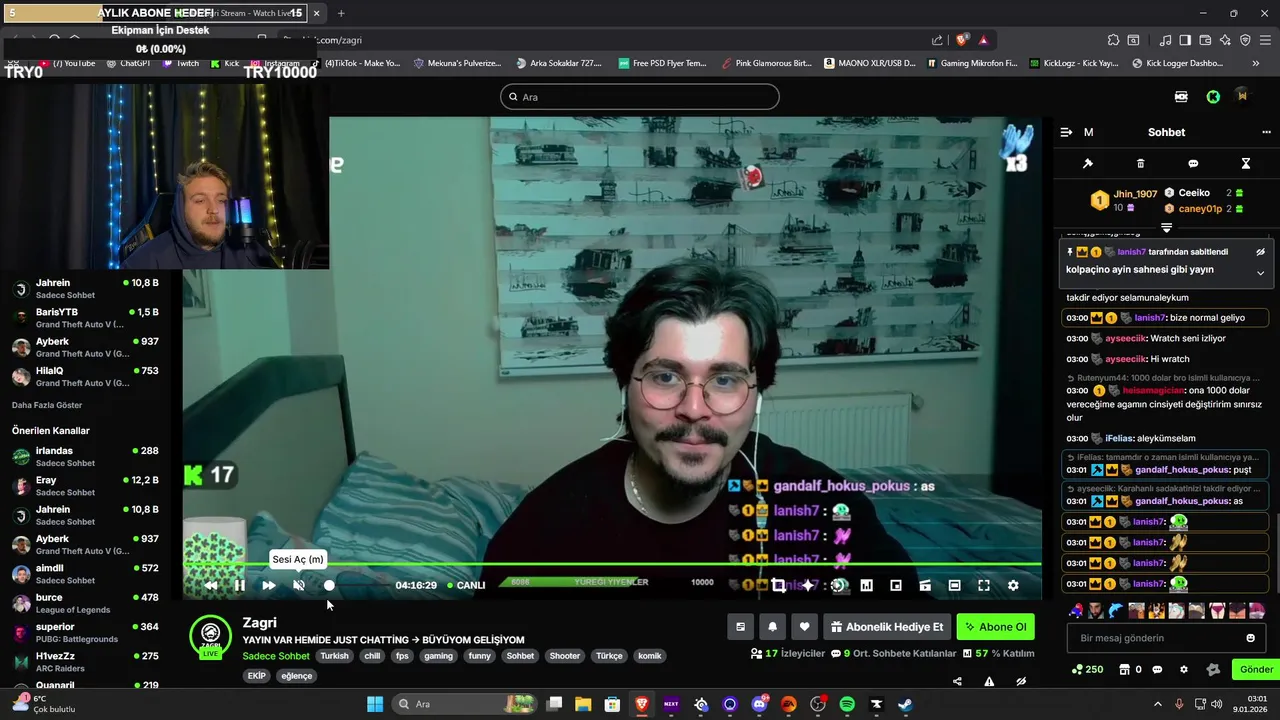This screenshot has height=720, width=1280.
Task: Open stream stats chart icon in player
Action: click(866, 585)
